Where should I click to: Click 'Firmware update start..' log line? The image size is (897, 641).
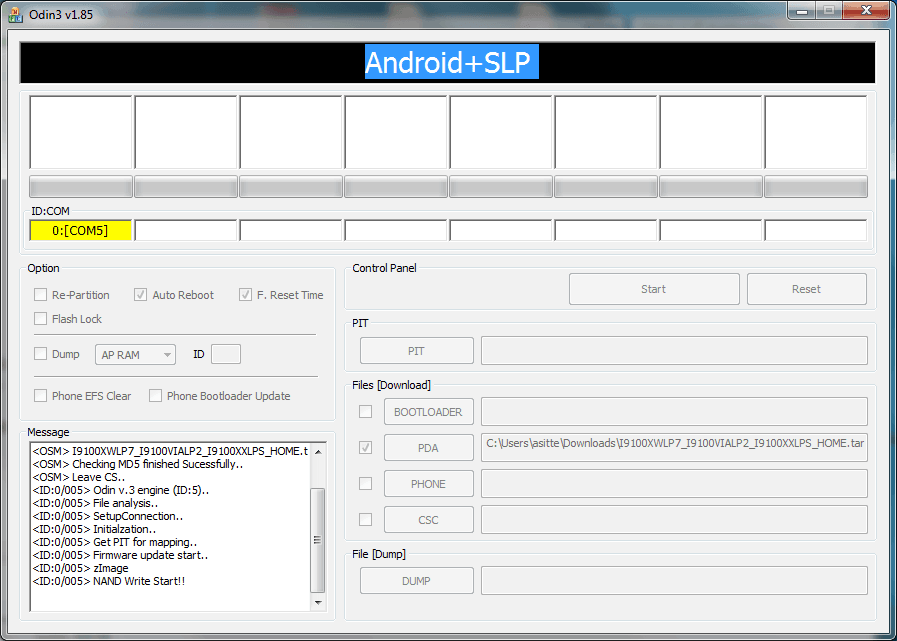click(x=120, y=555)
